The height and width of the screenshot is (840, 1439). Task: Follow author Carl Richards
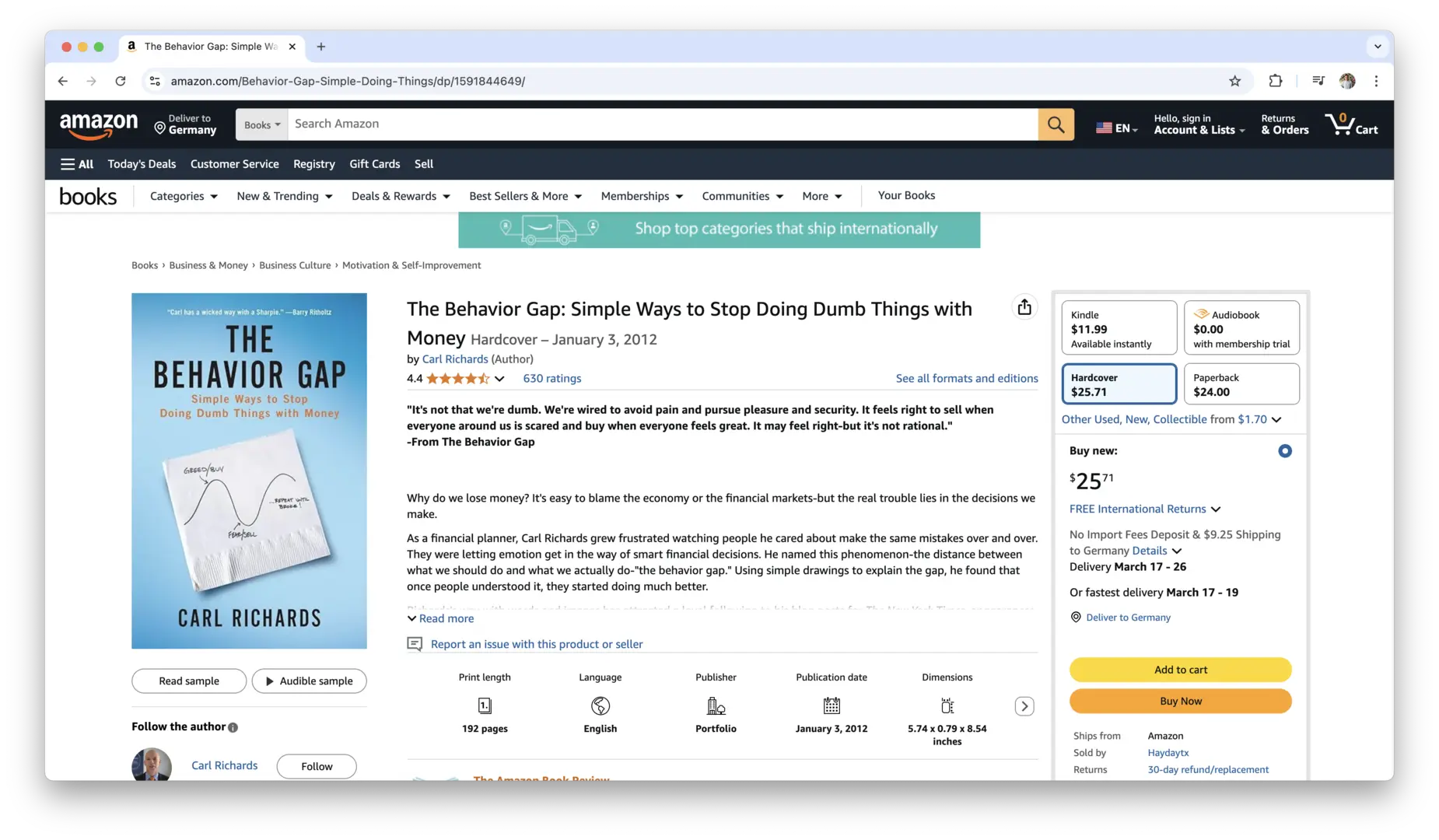(317, 766)
